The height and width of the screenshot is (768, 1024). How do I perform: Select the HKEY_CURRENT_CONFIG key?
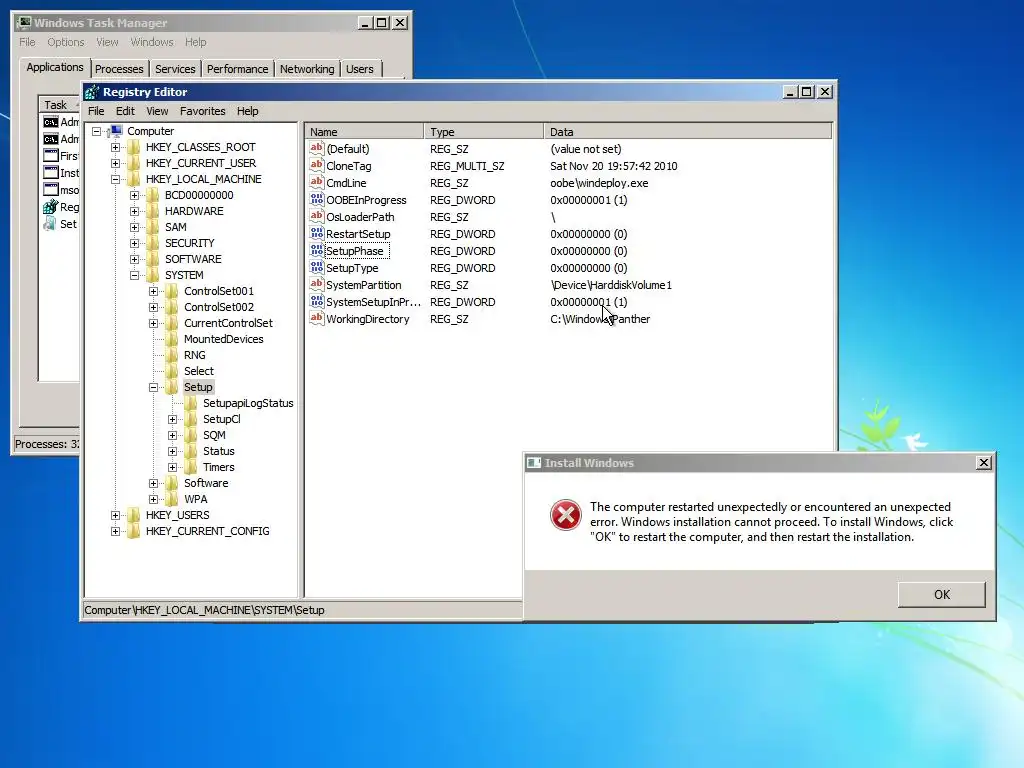207,531
